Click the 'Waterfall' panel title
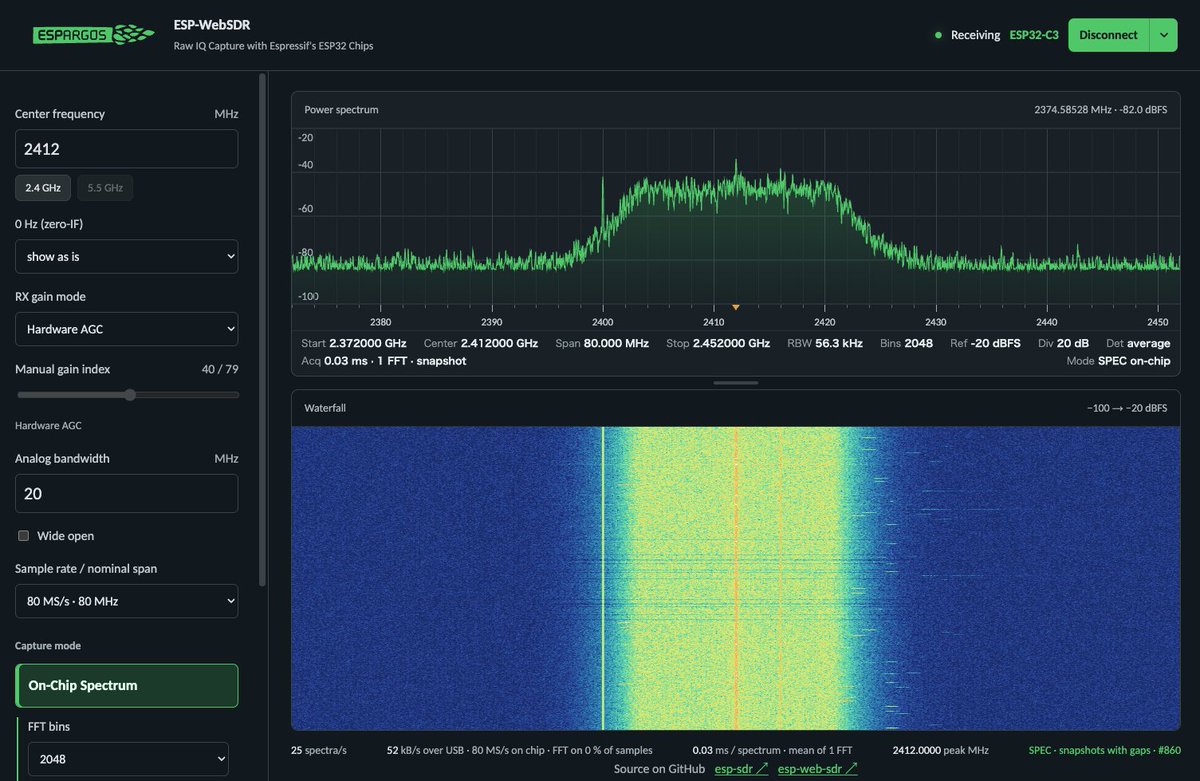The width and height of the screenshot is (1200, 781). (325, 408)
